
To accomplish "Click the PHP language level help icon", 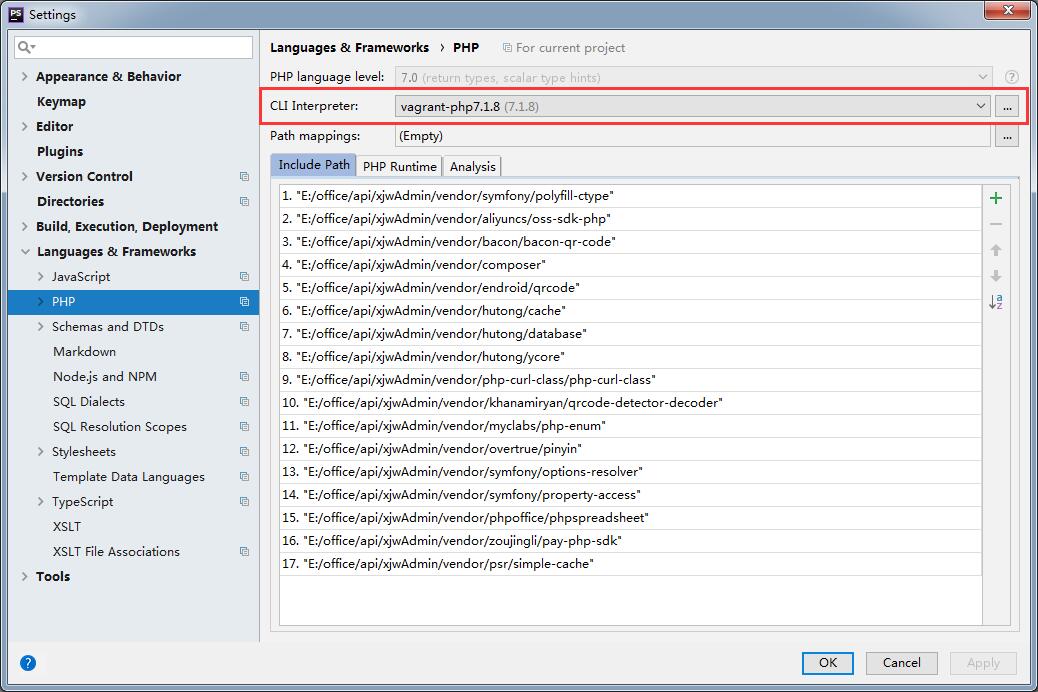I will [1011, 77].
